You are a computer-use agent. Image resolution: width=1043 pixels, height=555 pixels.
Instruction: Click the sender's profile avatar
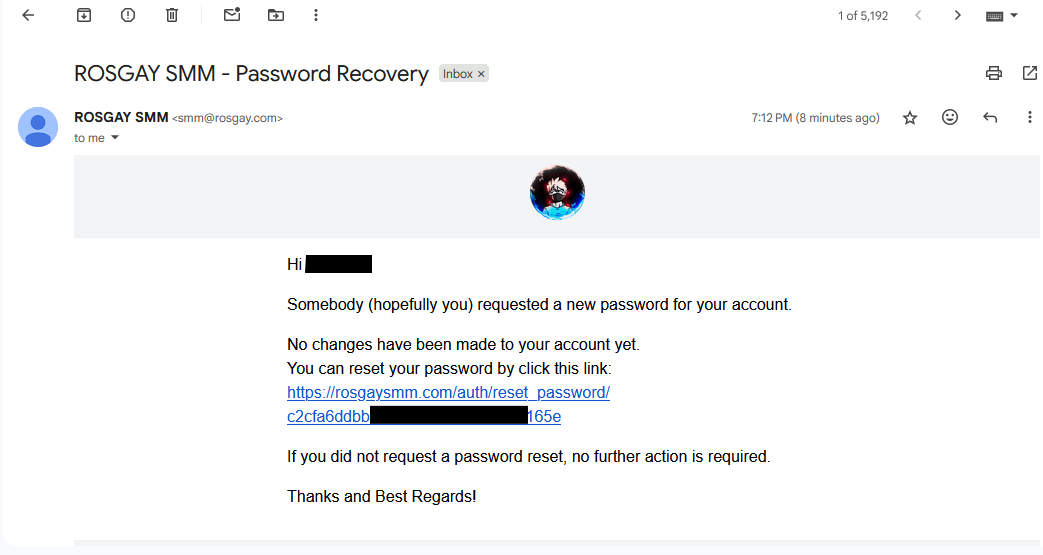39,126
